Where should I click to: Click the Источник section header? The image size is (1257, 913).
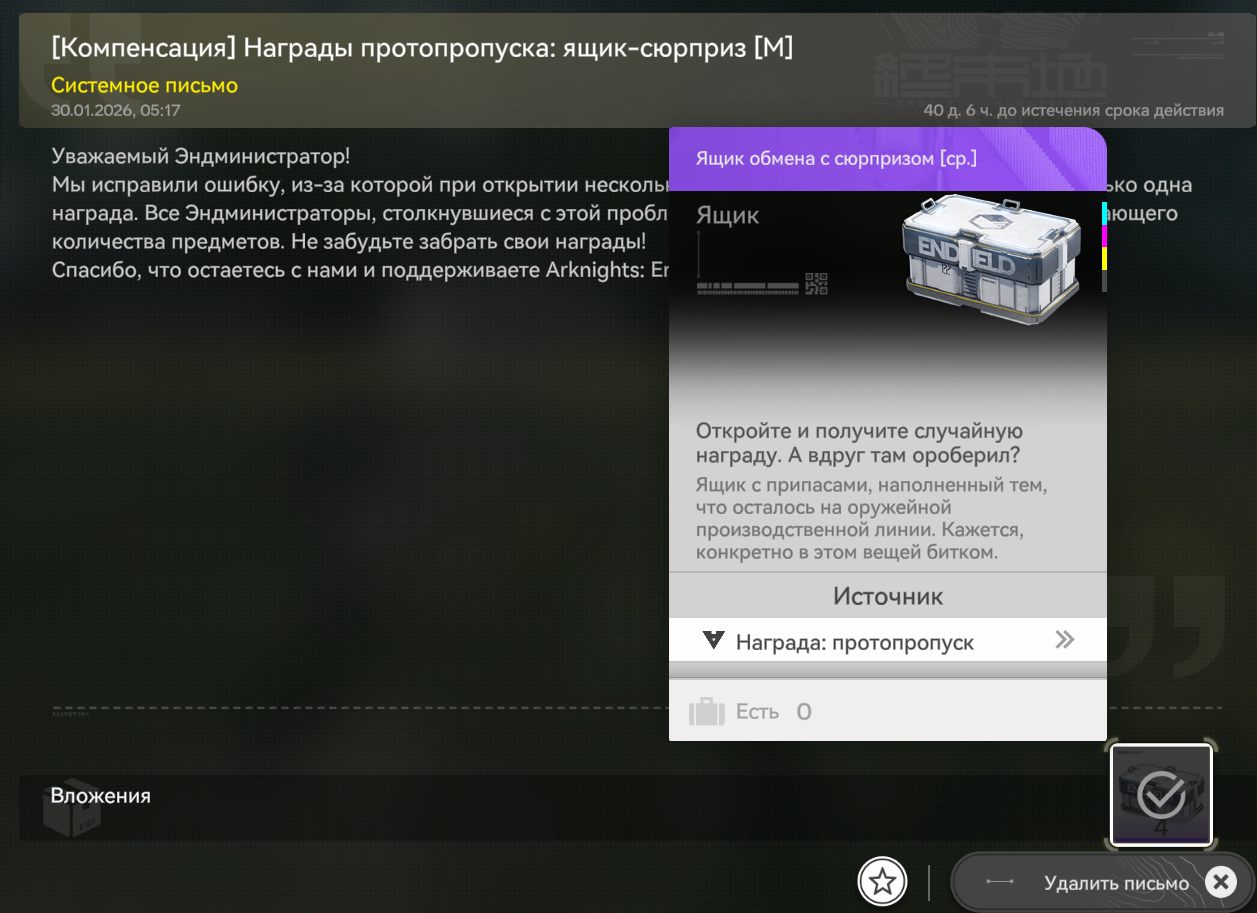pos(887,597)
